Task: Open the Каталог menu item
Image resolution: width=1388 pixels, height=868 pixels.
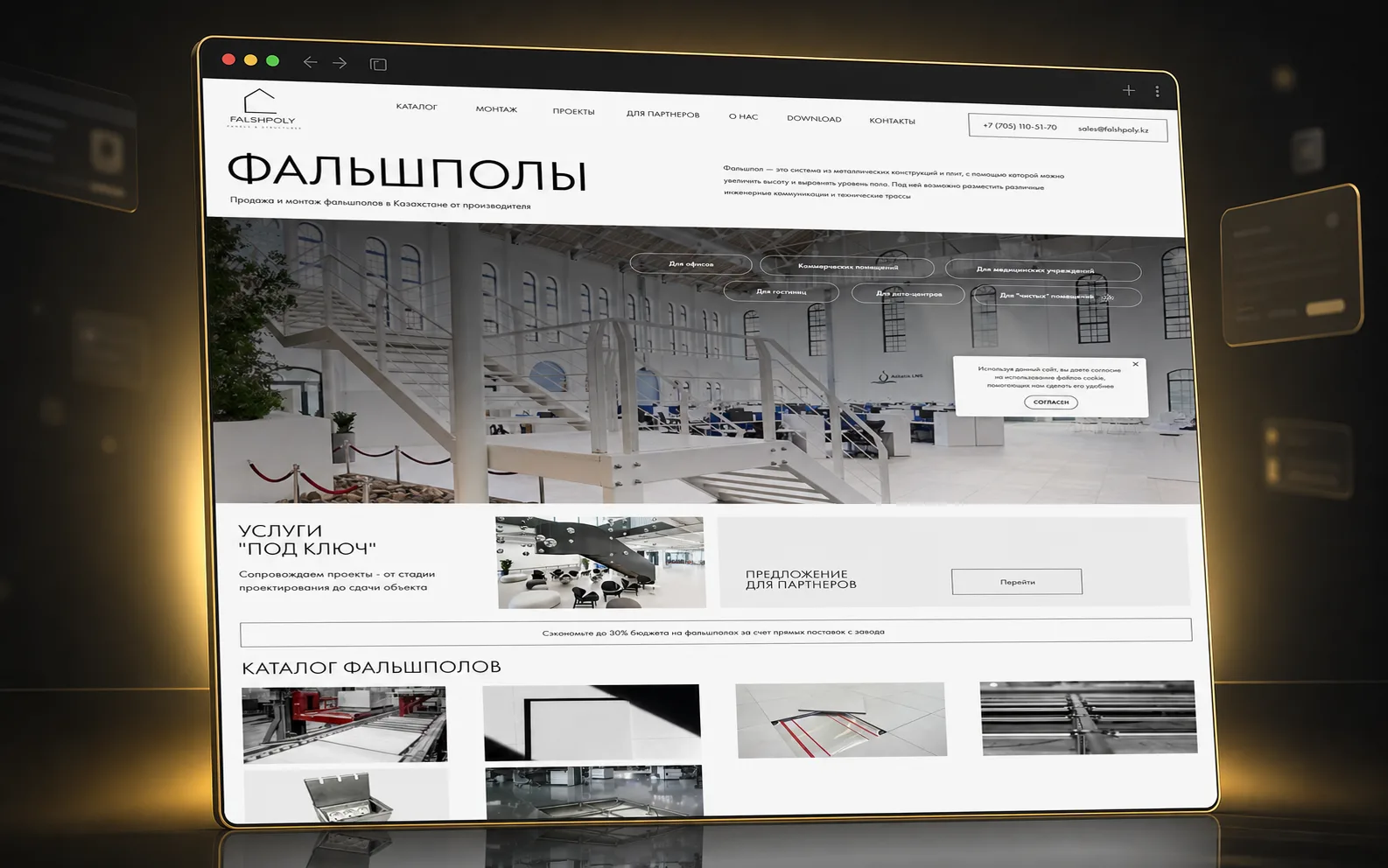Action: click(417, 107)
